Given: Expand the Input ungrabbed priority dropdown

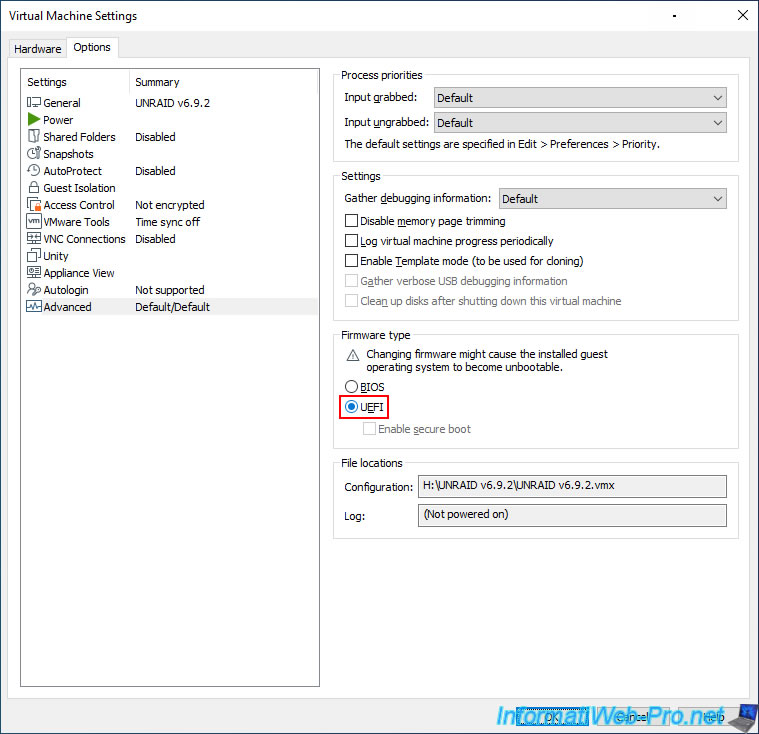Looking at the screenshot, I should [x=580, y=123].
